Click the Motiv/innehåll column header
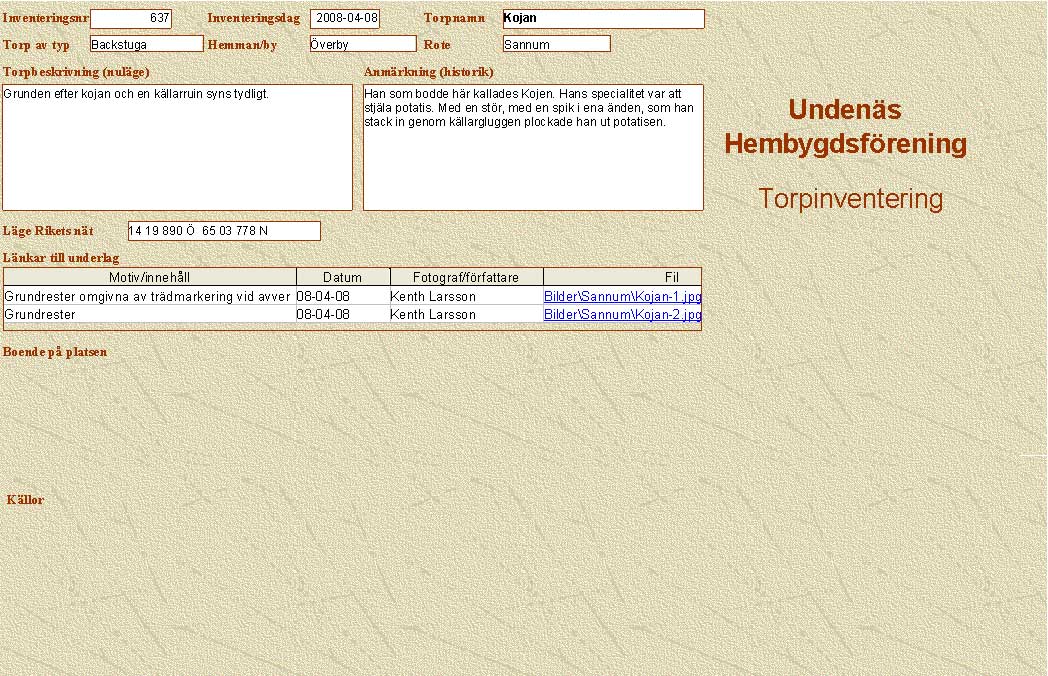Viewport: 1048px width, 676px height. [x=150, y=277]
